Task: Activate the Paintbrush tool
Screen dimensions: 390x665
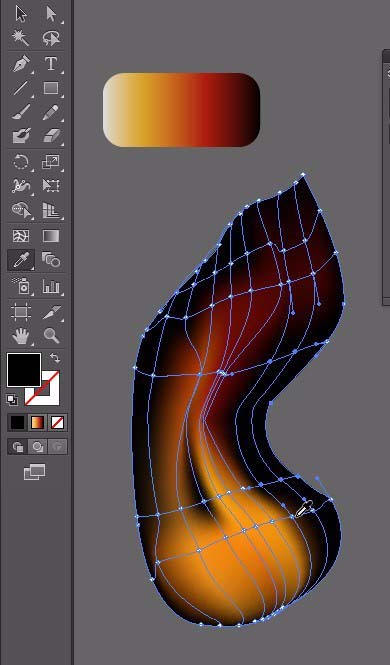Action: (21, 112)
